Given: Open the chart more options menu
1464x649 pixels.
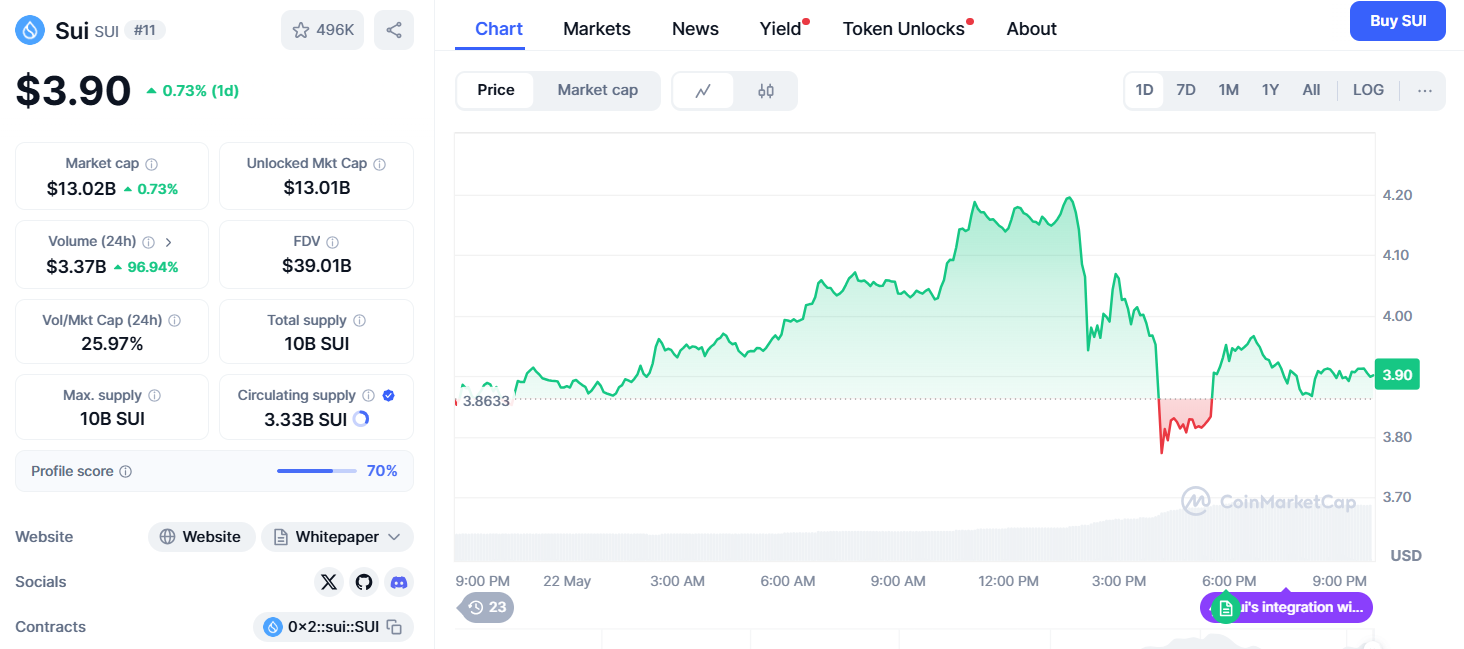Looking at the screenshot, I should point(1425,91).
